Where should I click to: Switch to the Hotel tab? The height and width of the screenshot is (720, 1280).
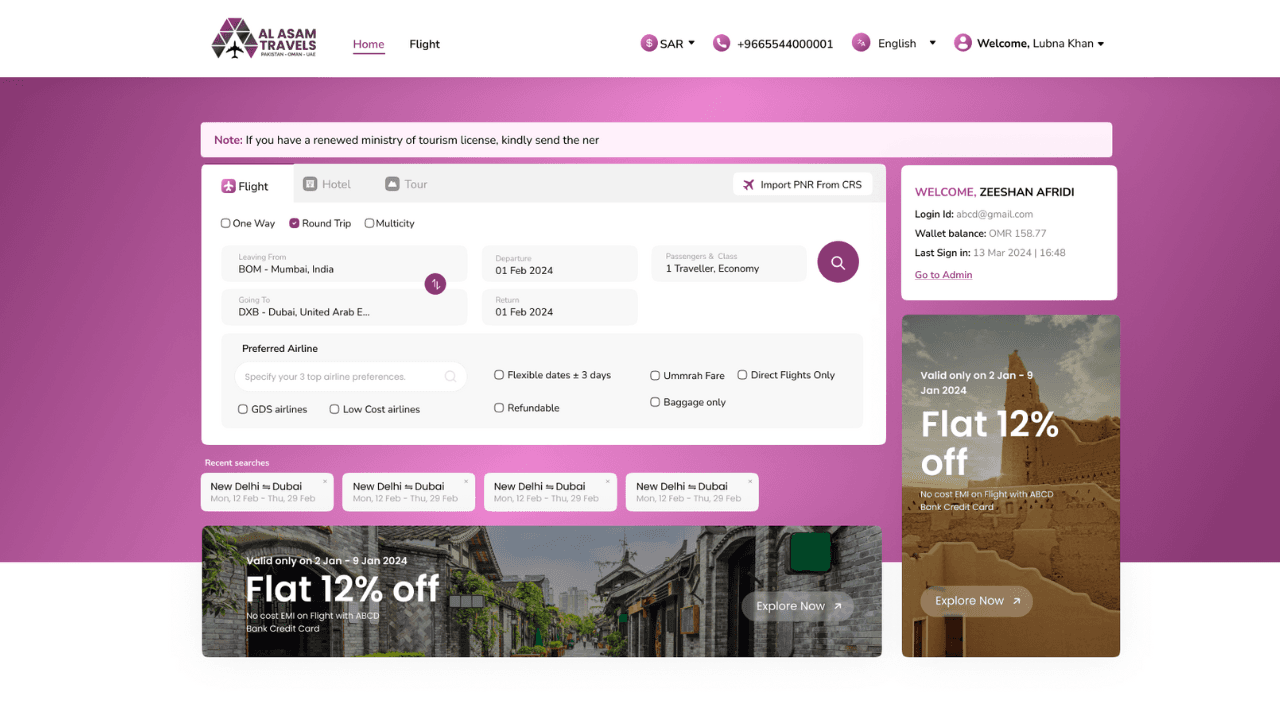coord(327,184)
